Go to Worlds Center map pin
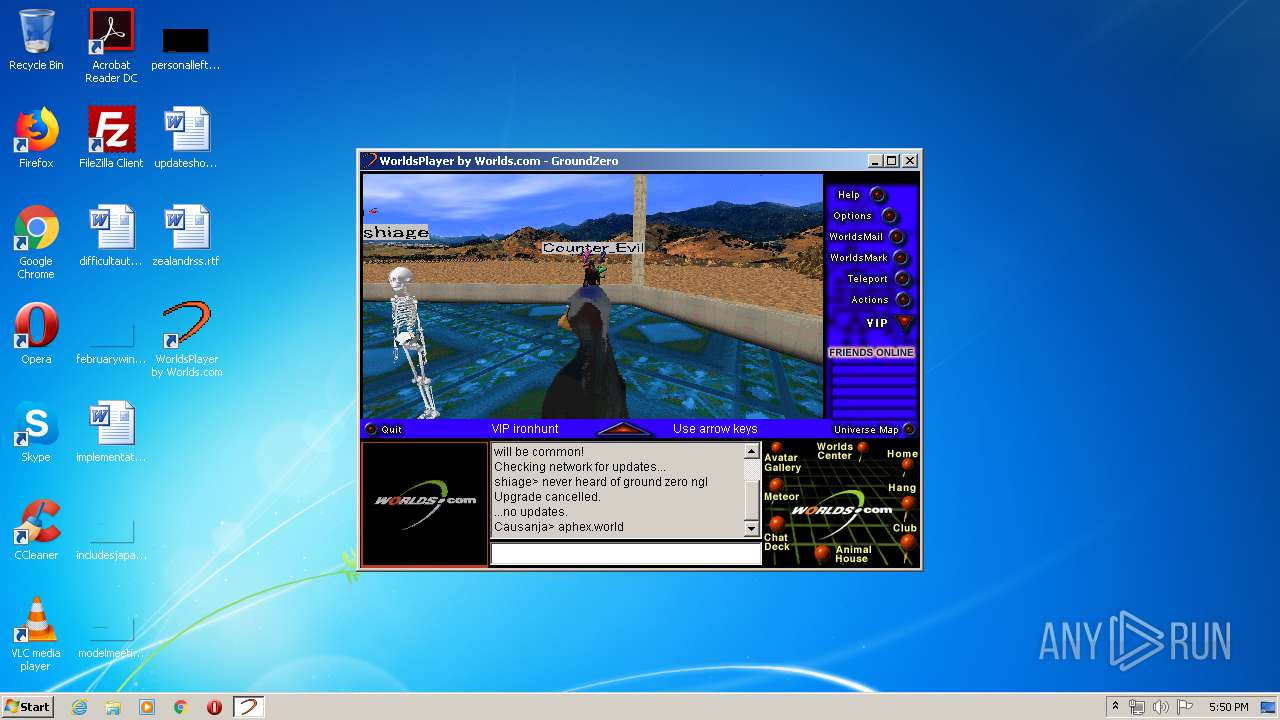 click(862, 448)
